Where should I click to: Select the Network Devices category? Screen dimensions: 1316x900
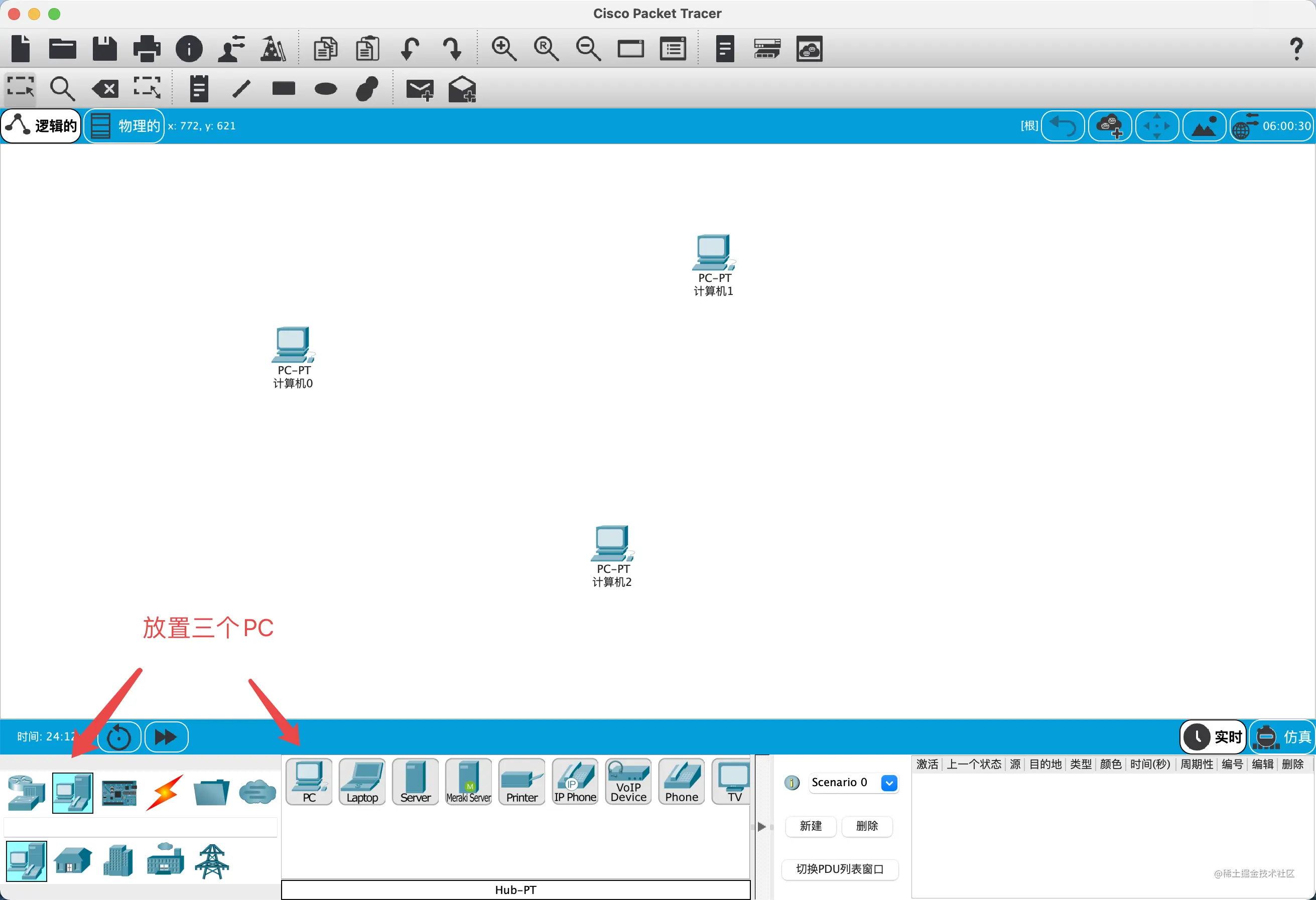point(26,793)
